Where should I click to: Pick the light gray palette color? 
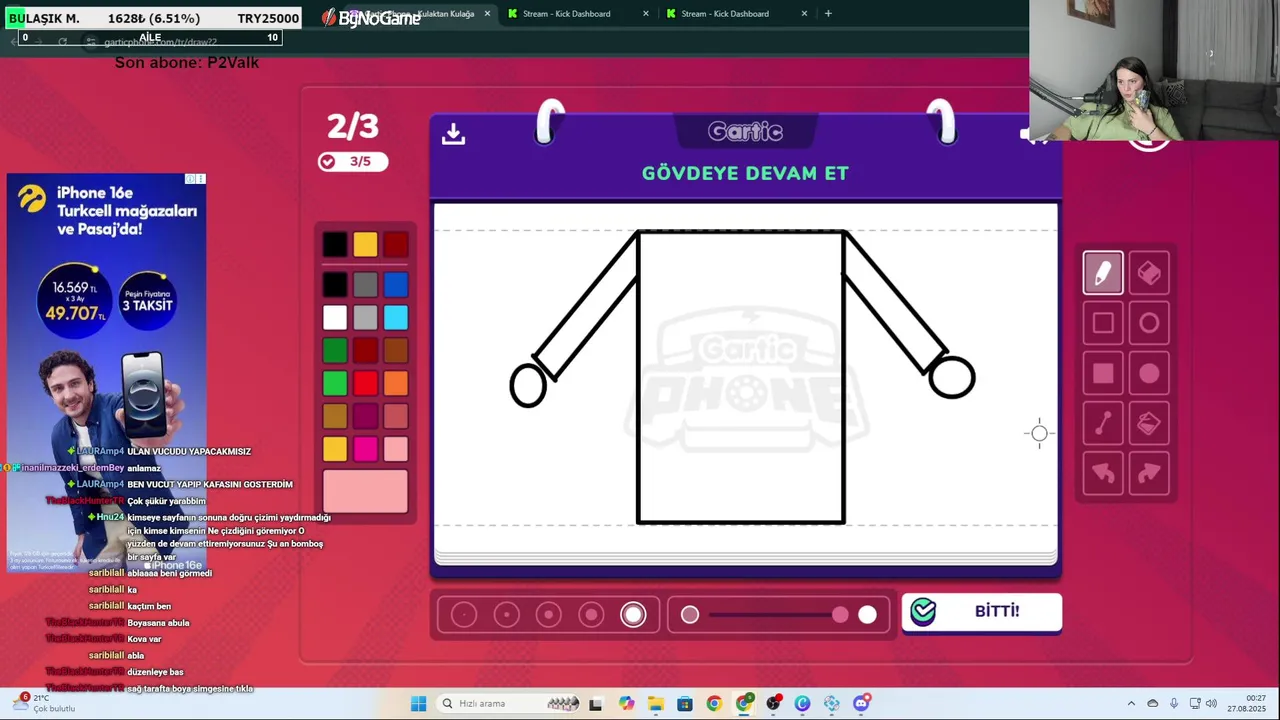pos(366,318)
